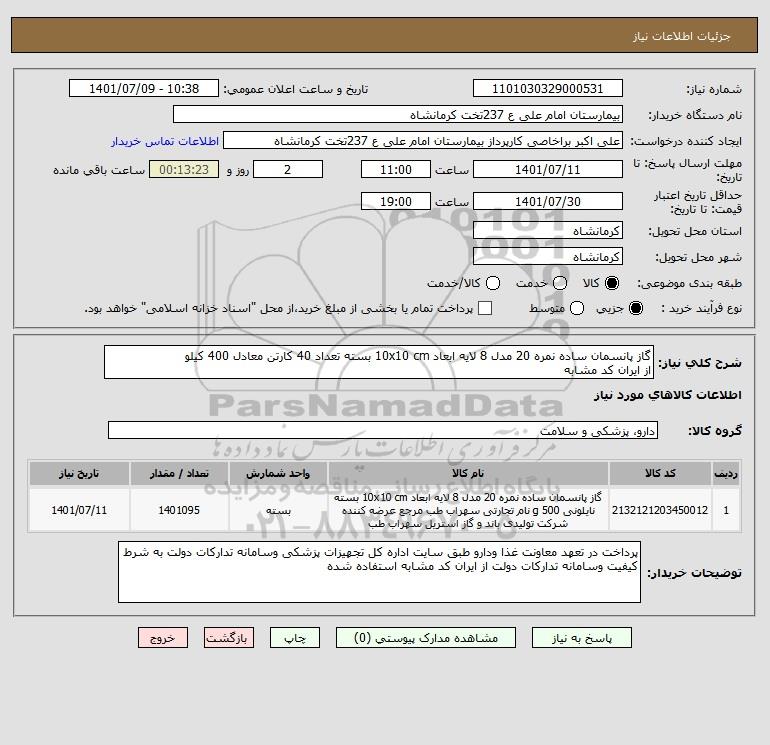The image size is (770, 745).
Task: Click the بازگشت back button
Action: (x=229, y=638)
